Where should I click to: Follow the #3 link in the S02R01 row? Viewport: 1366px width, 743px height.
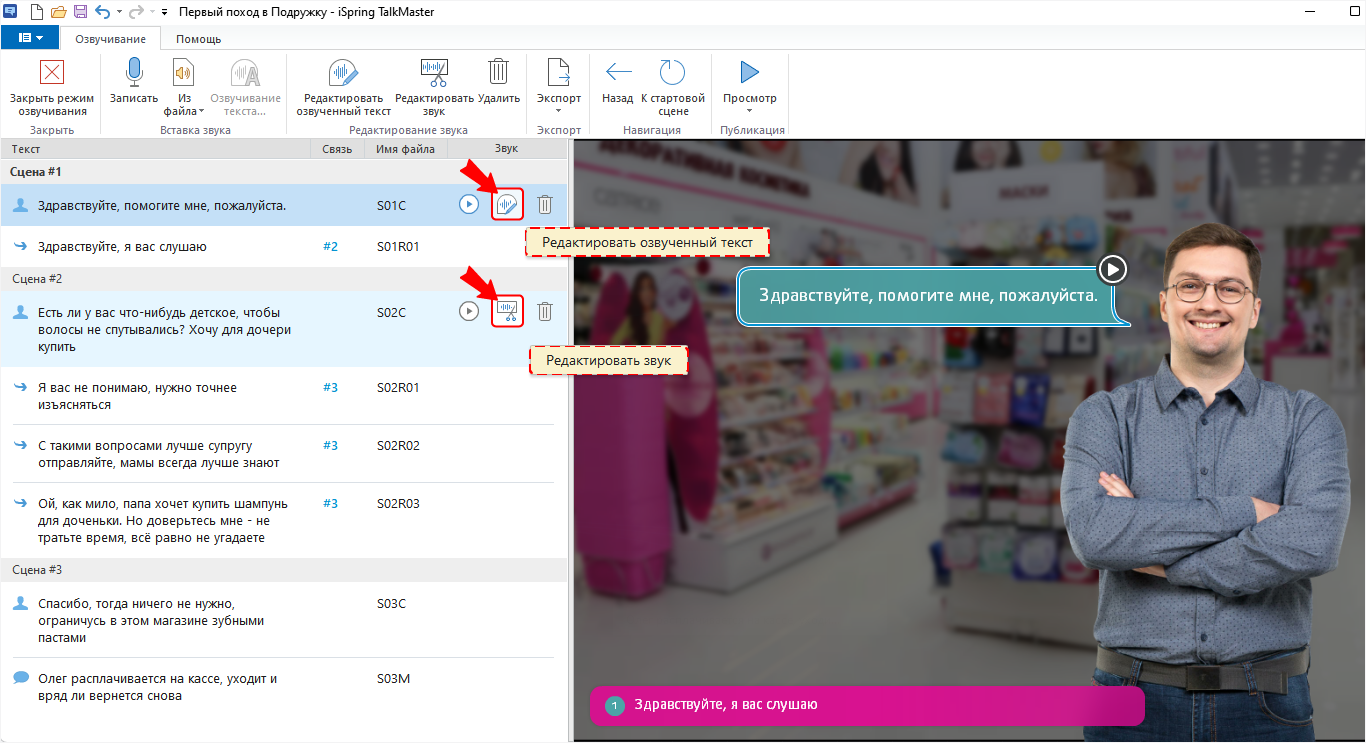(x=331, y=387)
